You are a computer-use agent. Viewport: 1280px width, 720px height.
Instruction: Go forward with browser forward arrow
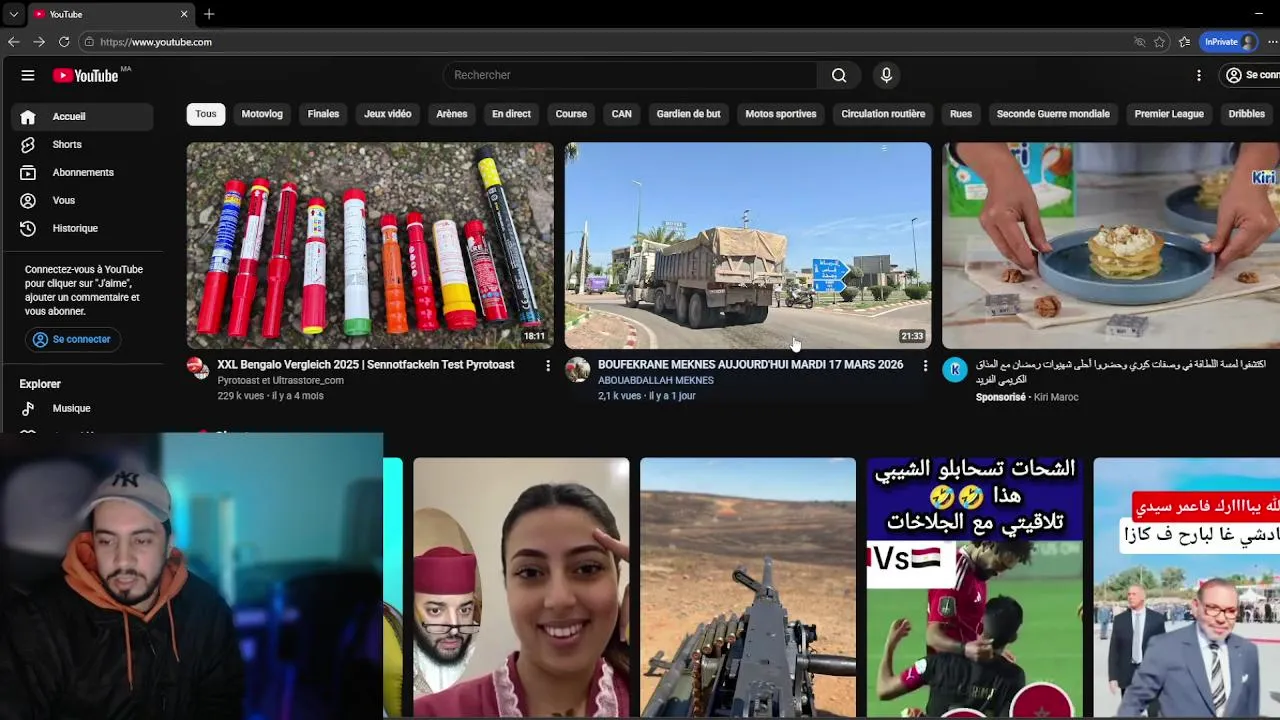coord(38,42)
